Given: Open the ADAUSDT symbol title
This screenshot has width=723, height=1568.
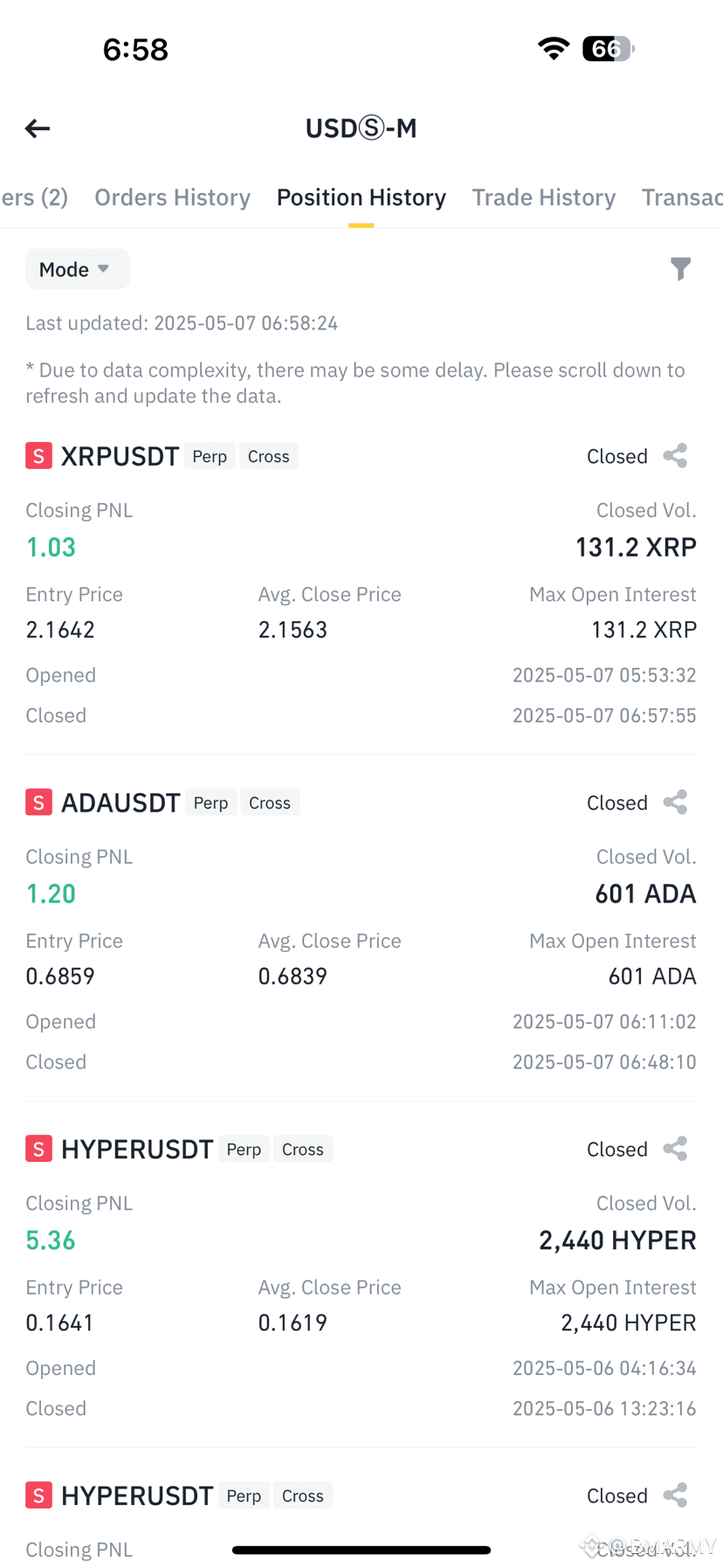Looking at the screenshot, I should coord(120,803).
